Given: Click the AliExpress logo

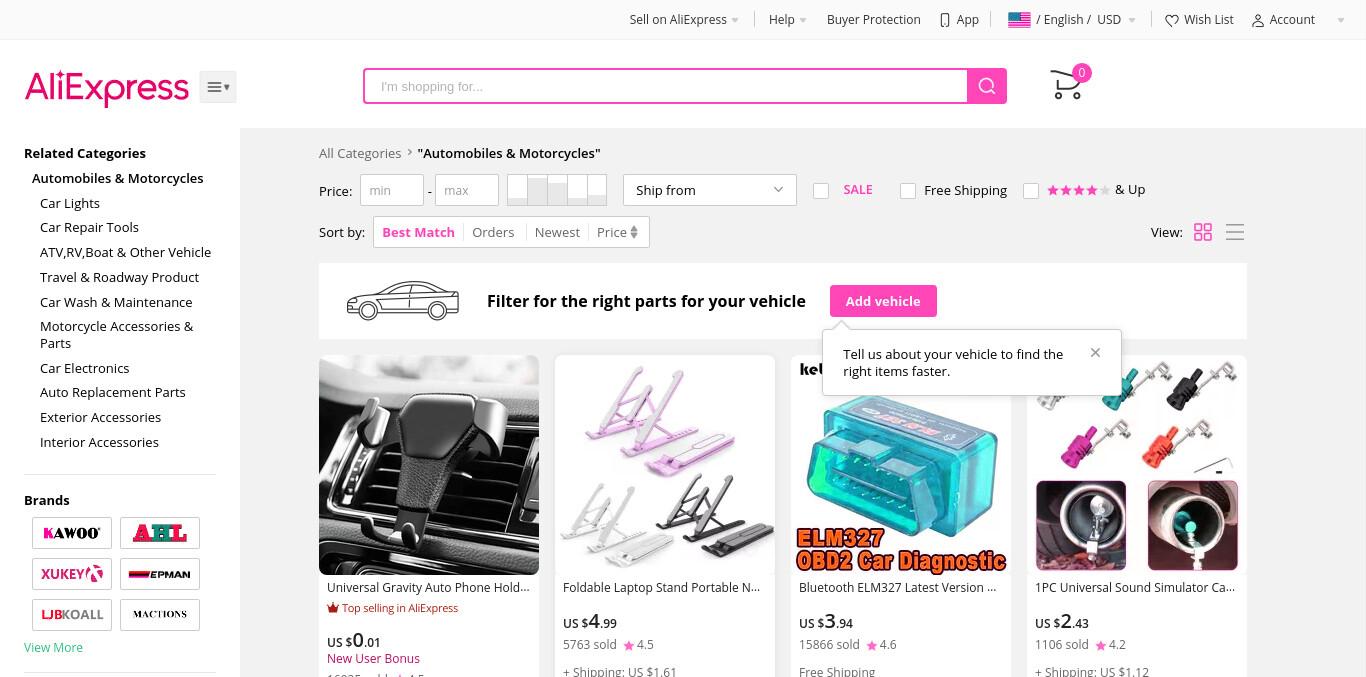Looking at the screenshot, I should click(106, 87).
